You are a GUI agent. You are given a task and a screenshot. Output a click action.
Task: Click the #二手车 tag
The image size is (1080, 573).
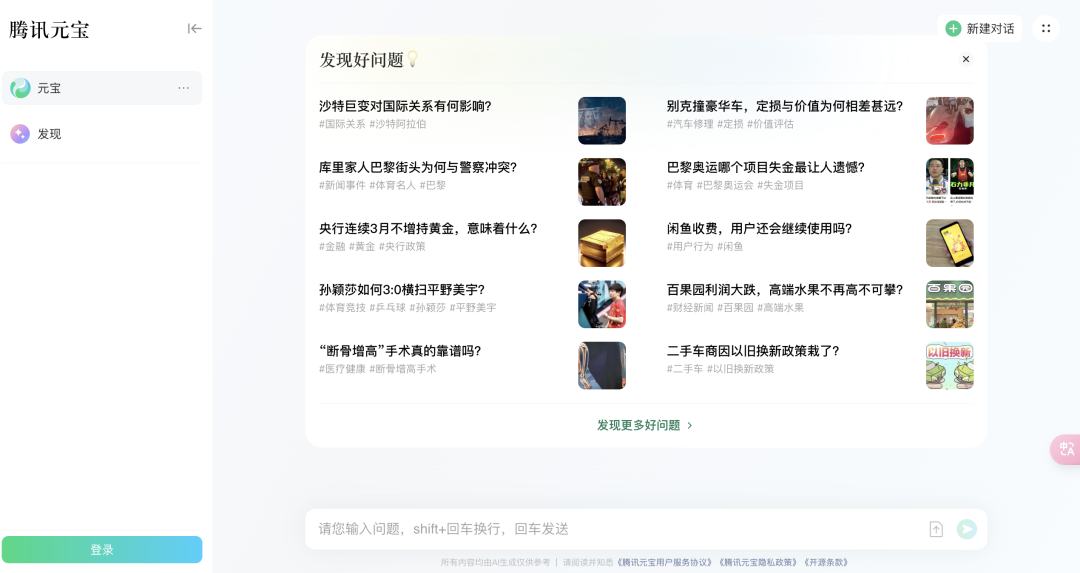[x=685, y=369]
